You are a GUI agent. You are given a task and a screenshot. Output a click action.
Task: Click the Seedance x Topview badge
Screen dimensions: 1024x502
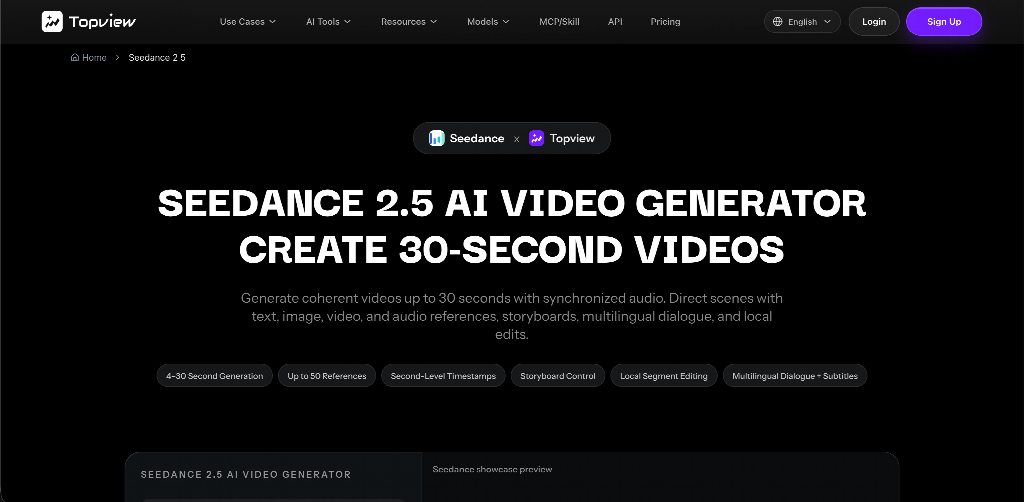click(512, 138)
